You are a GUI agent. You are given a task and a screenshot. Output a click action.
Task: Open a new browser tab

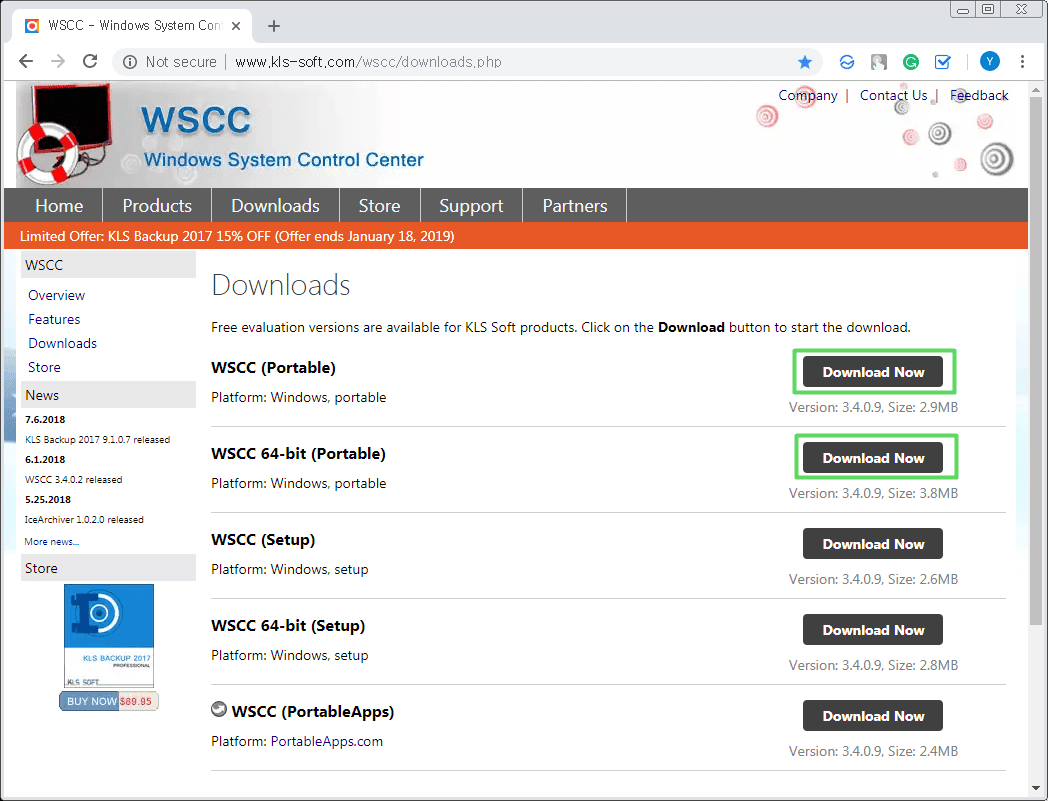pyautogui.click(x=274, y=26)
